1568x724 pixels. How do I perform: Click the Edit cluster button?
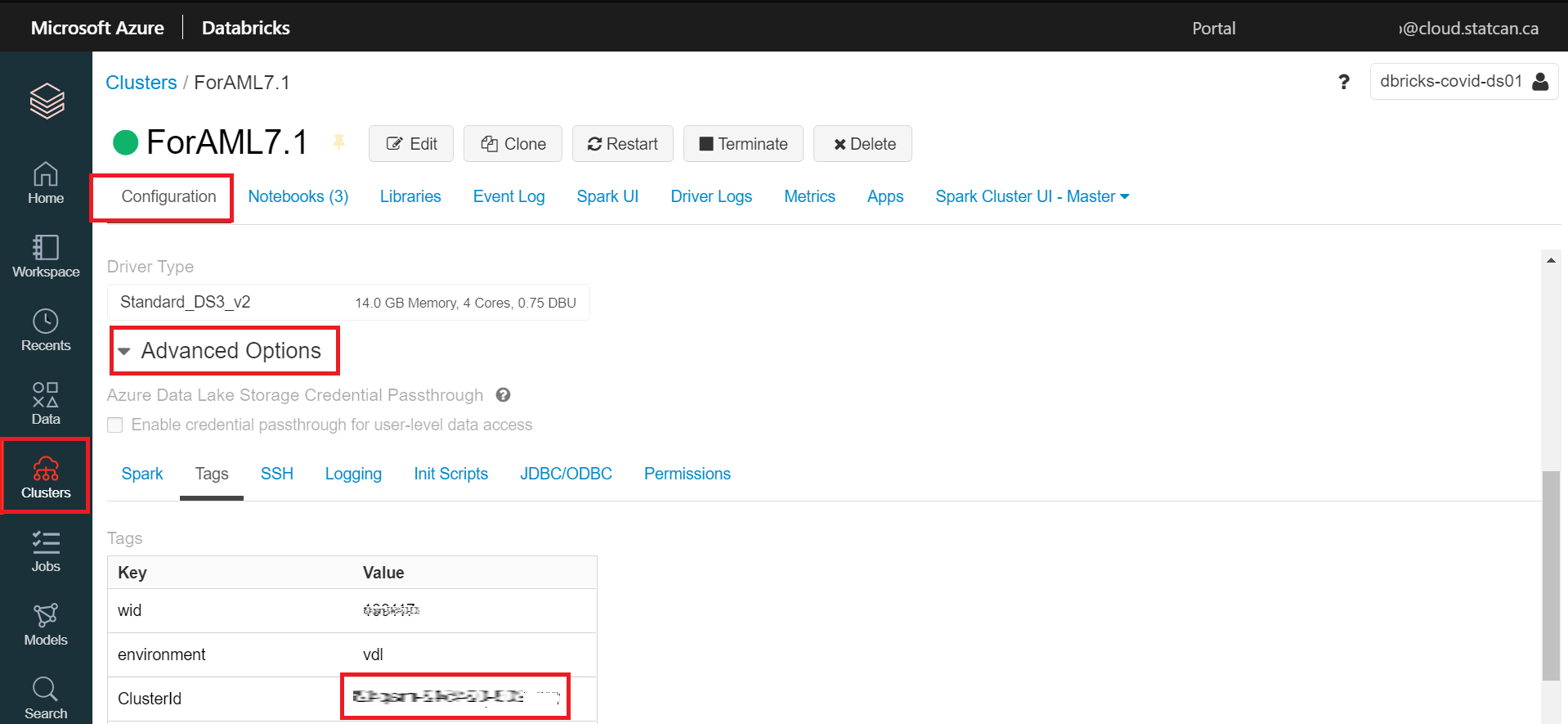pos(411,144)
